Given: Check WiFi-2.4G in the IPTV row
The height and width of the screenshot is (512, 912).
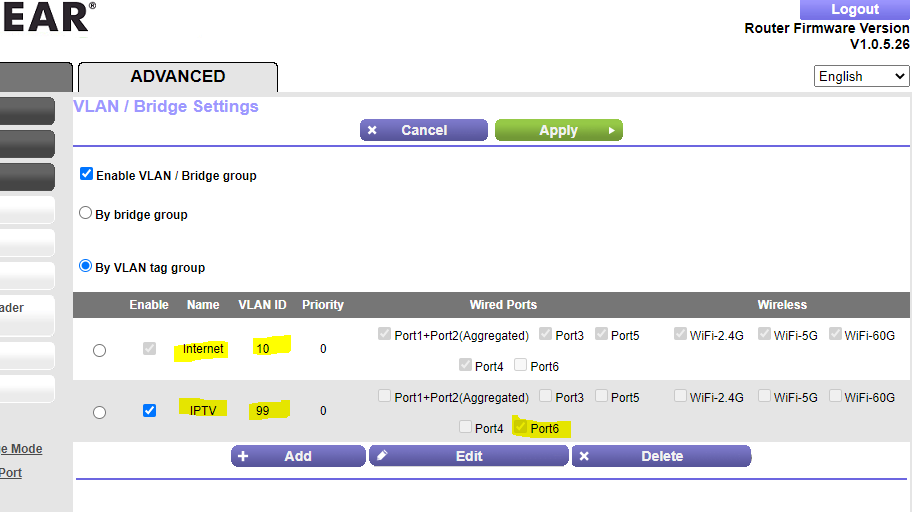Looking at the screenshot, I should point(680,396).
